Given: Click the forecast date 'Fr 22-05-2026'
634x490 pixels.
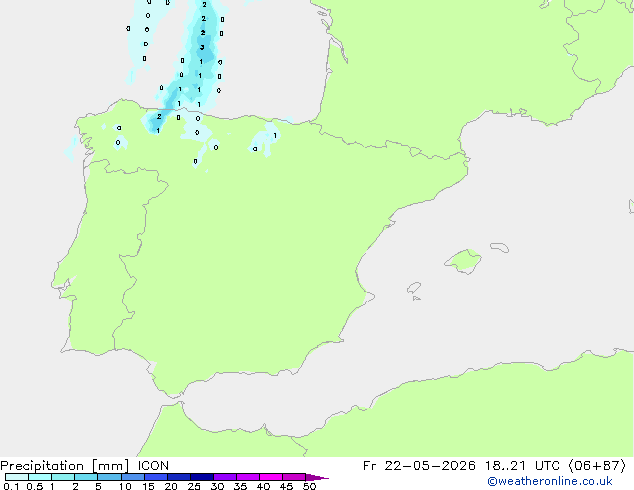Looking at the screenshot, I should [x=419, y=466].
